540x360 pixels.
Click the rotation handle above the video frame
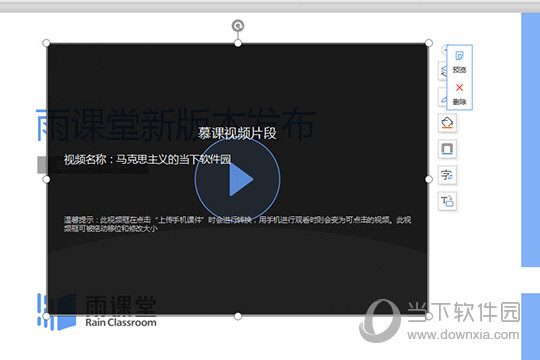pos(238,25)
